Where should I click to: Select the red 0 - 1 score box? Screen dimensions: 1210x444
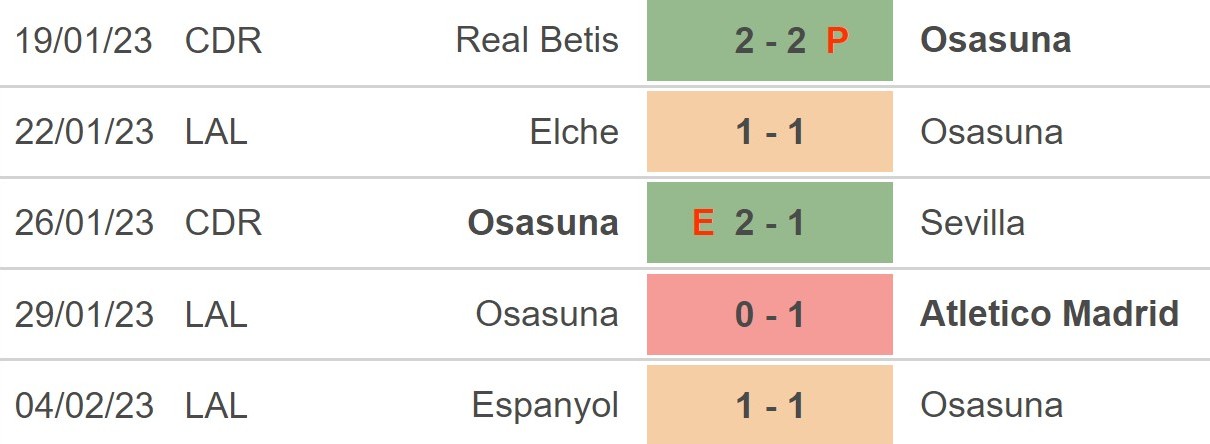pos(770,315)
